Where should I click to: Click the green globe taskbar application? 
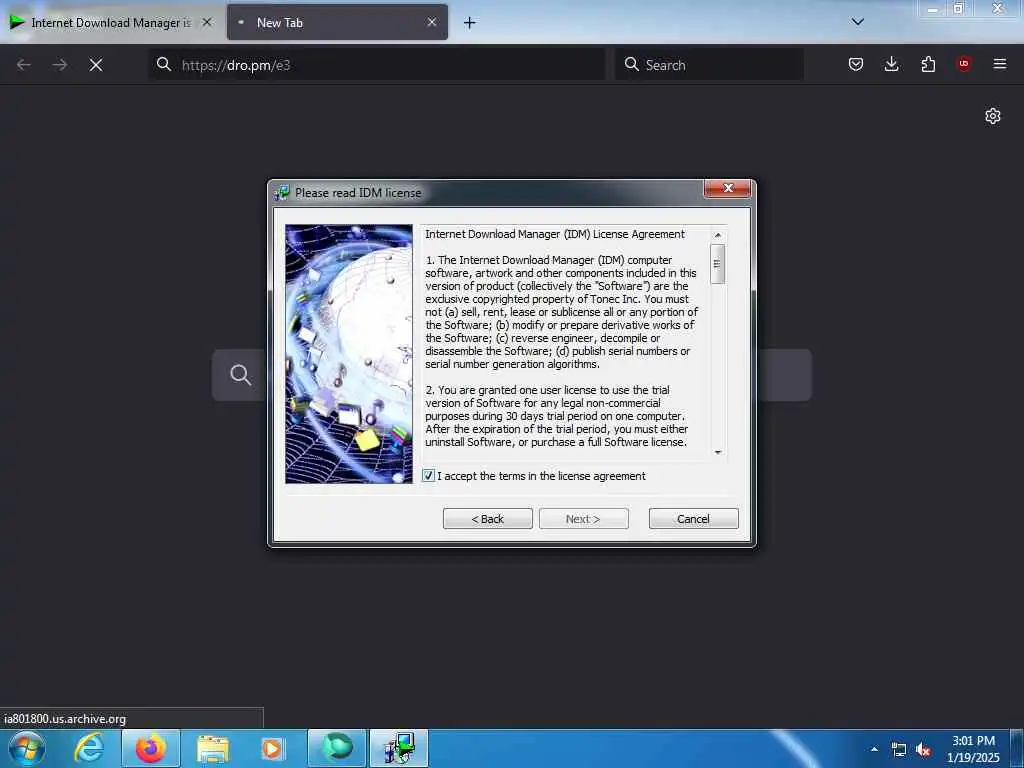(337, 748)
